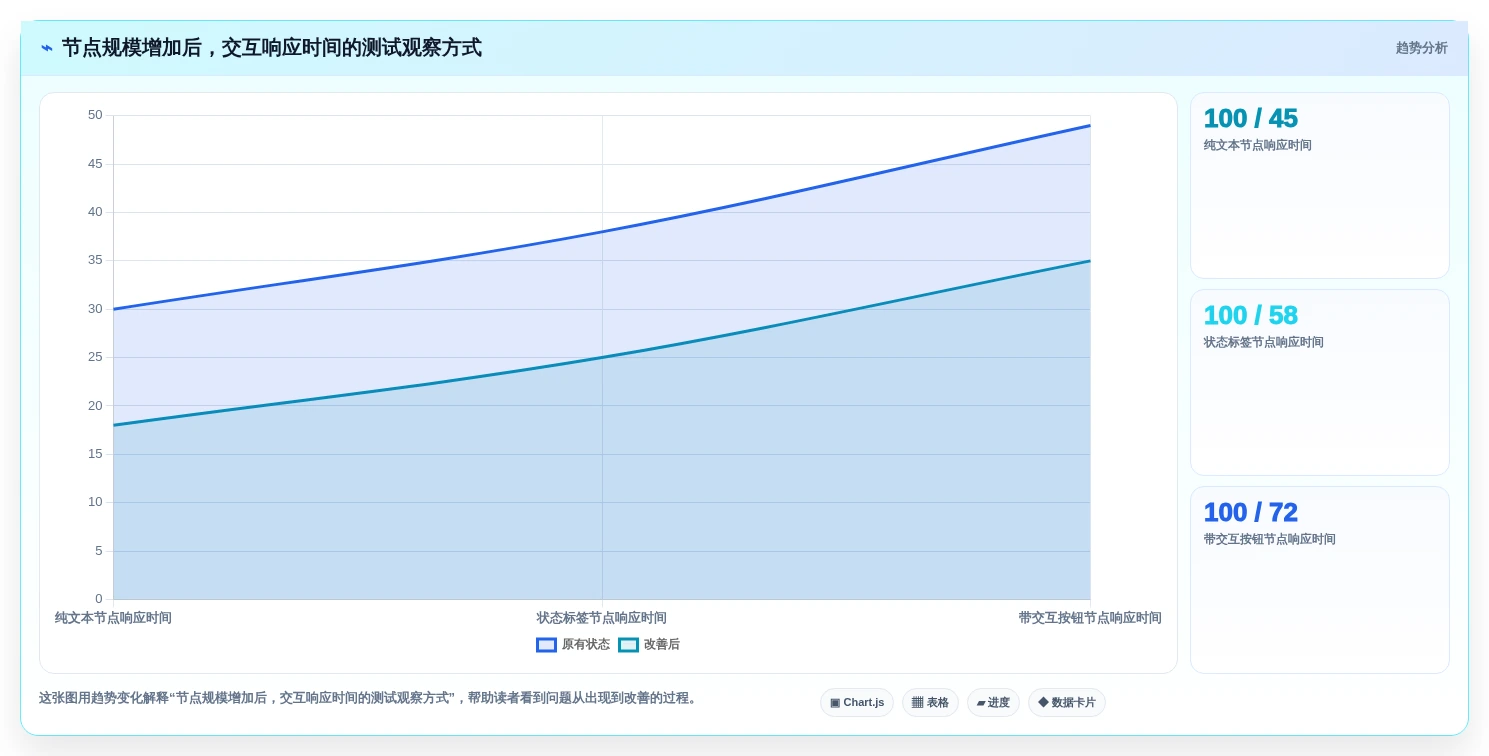1489x756 pixels.
Task: Click the 原有状态 legend label
Action: tap(586, 645)
